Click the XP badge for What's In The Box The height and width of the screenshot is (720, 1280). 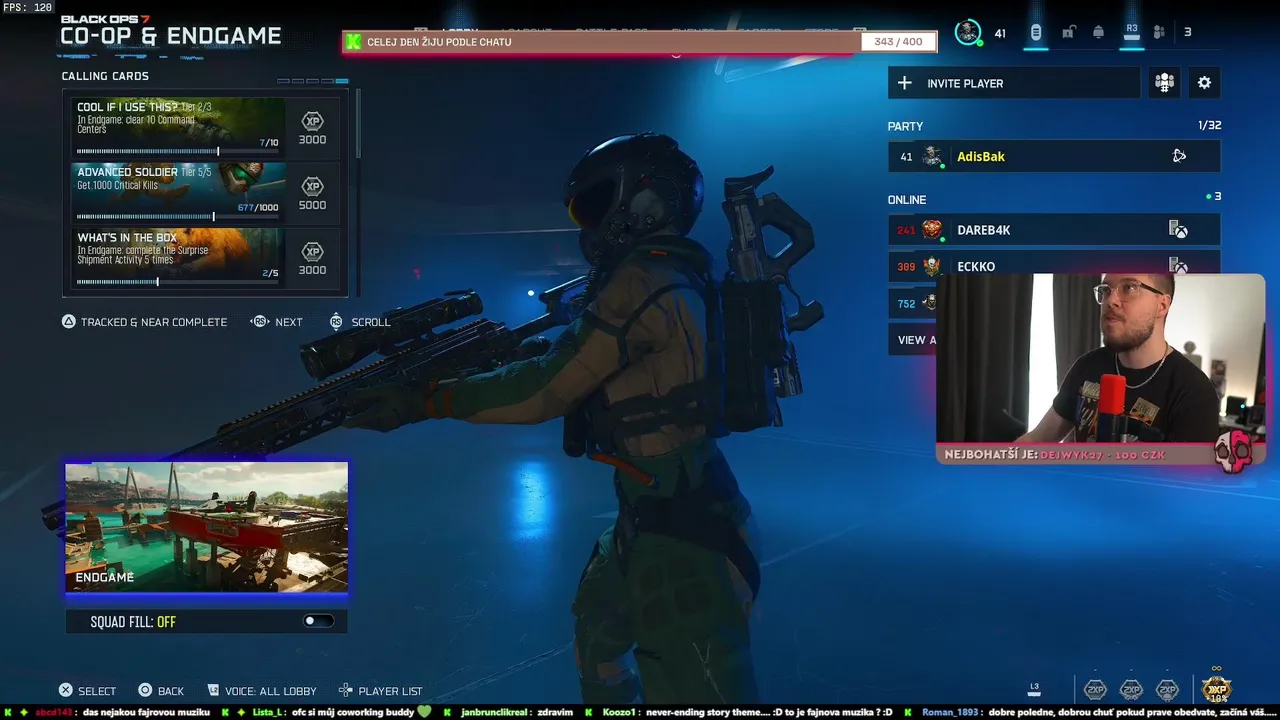[312, 251]
